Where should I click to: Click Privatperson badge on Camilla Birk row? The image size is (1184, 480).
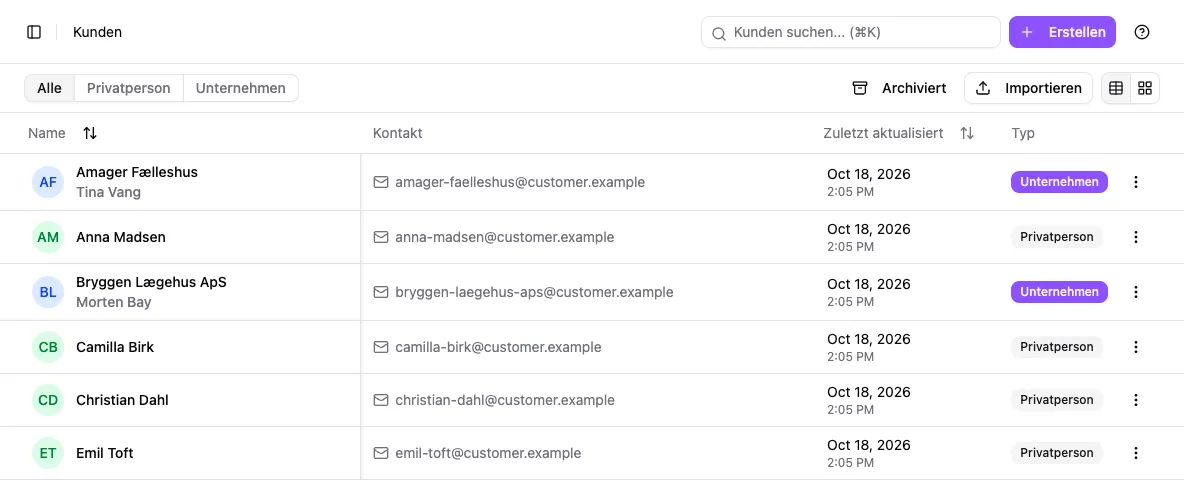point(1056,347)
